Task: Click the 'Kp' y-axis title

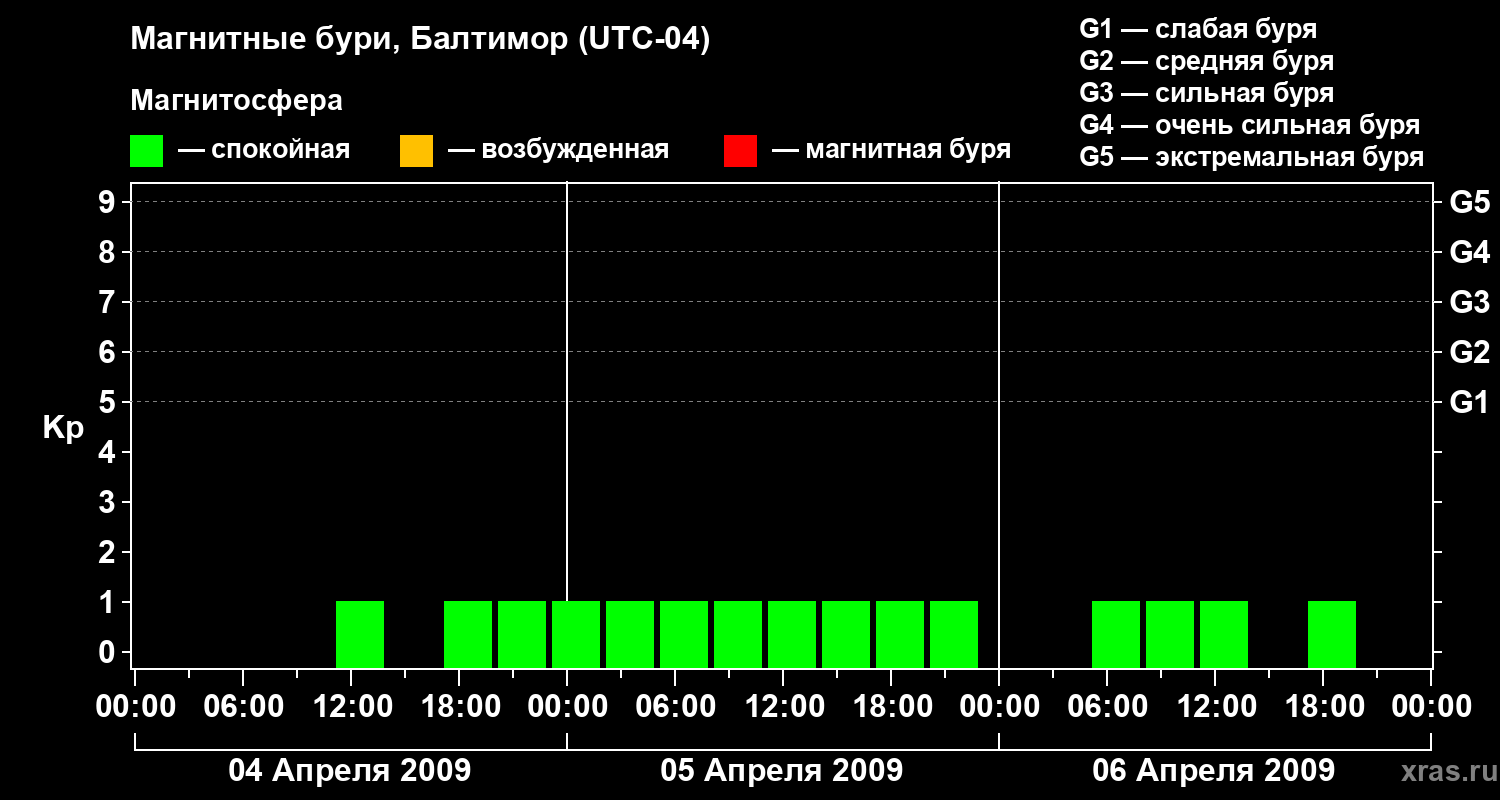Action: click(63, 428)
